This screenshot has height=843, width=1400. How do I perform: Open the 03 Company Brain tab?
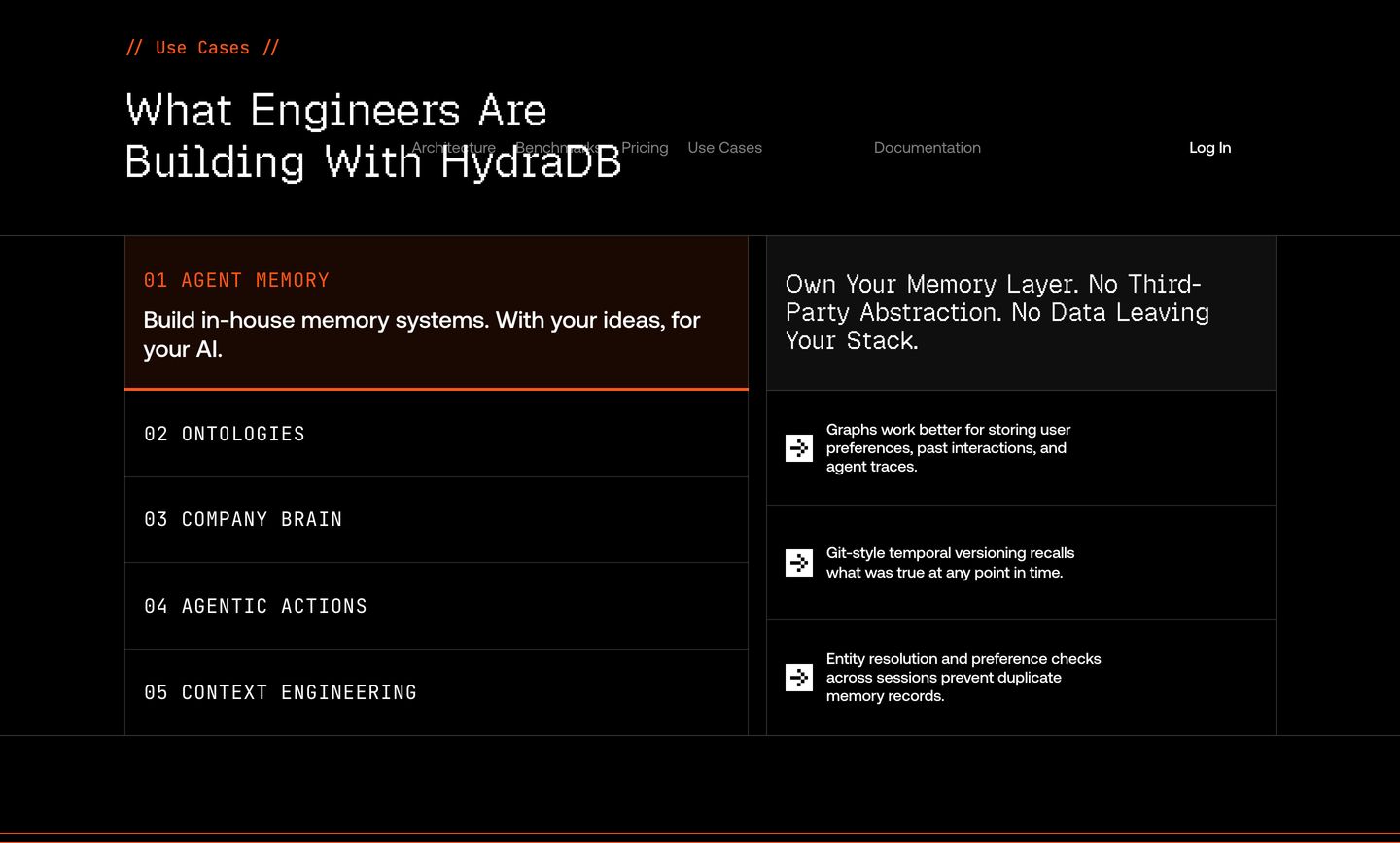pyautogui.click(x=437, y=520)
